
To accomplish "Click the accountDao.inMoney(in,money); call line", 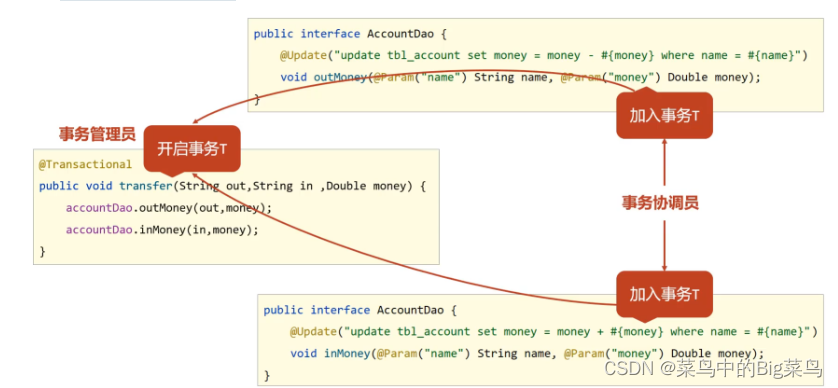I will coord(162,230).
